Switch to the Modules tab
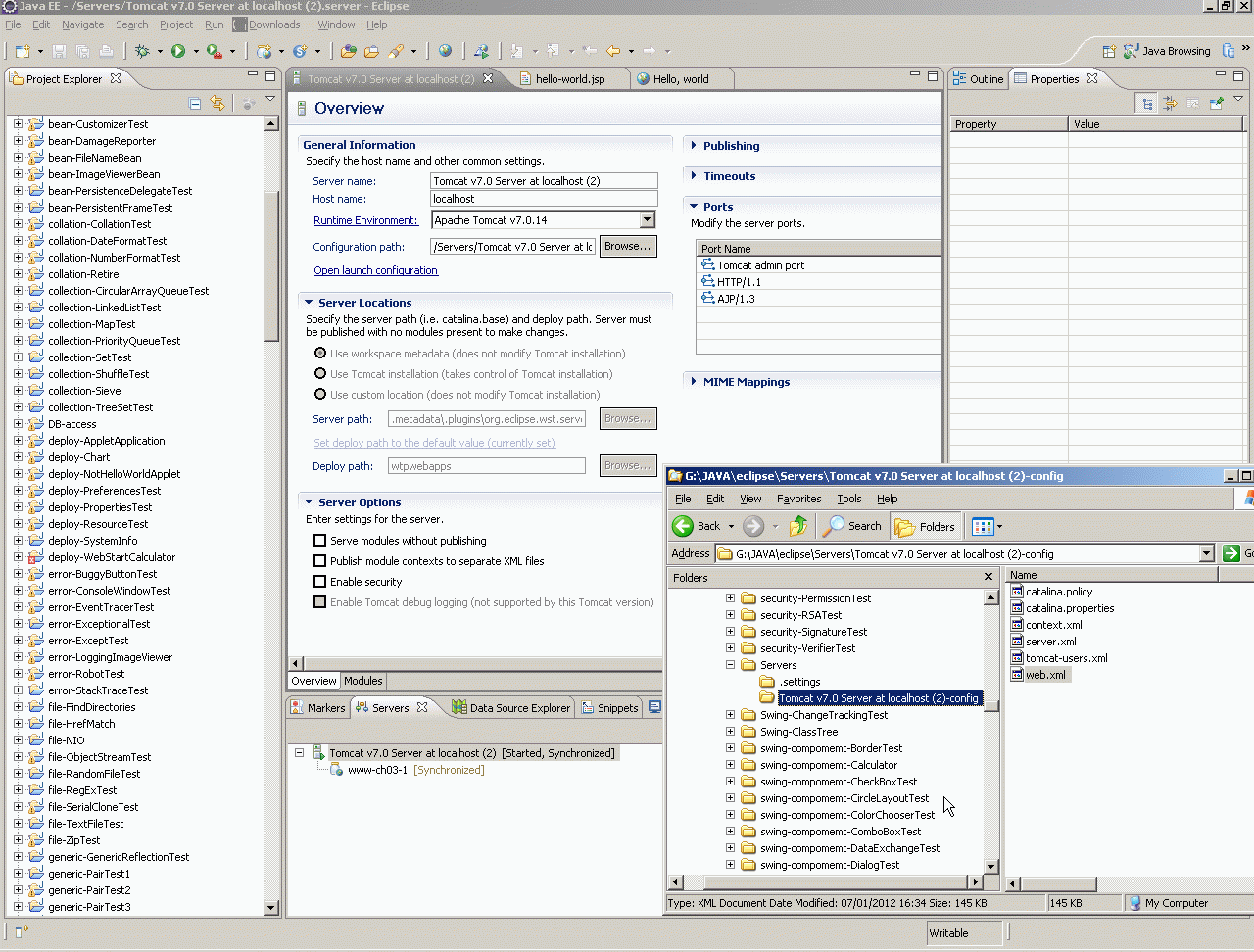Image resolution: width=1254 pixels, height=952 pixels. click(362, 681)
